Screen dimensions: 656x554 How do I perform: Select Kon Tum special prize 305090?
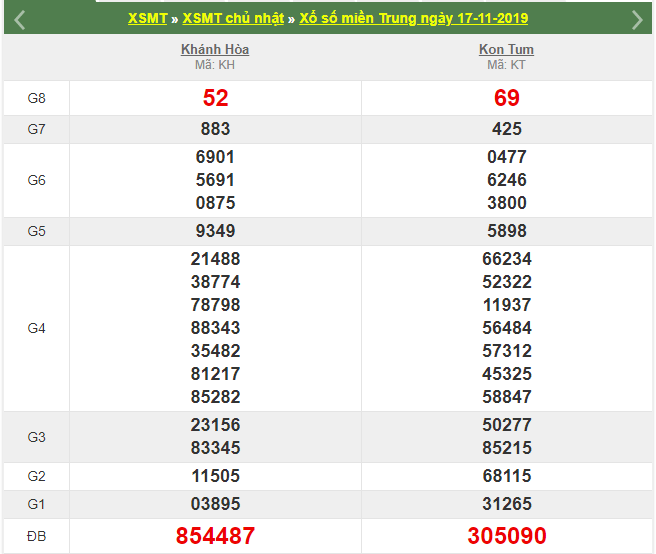(507, 536)
